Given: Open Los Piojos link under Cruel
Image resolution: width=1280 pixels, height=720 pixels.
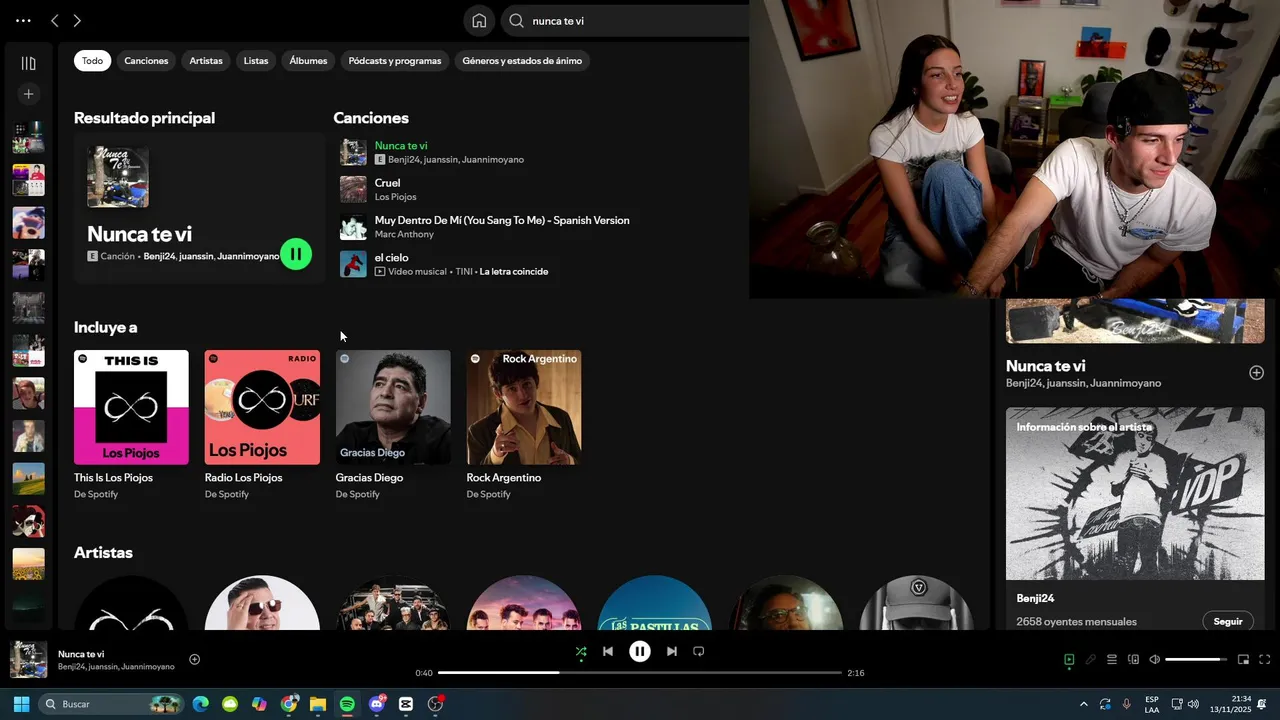Looking at the screenshot, I should pyautogui.click(x=395, y=197).
